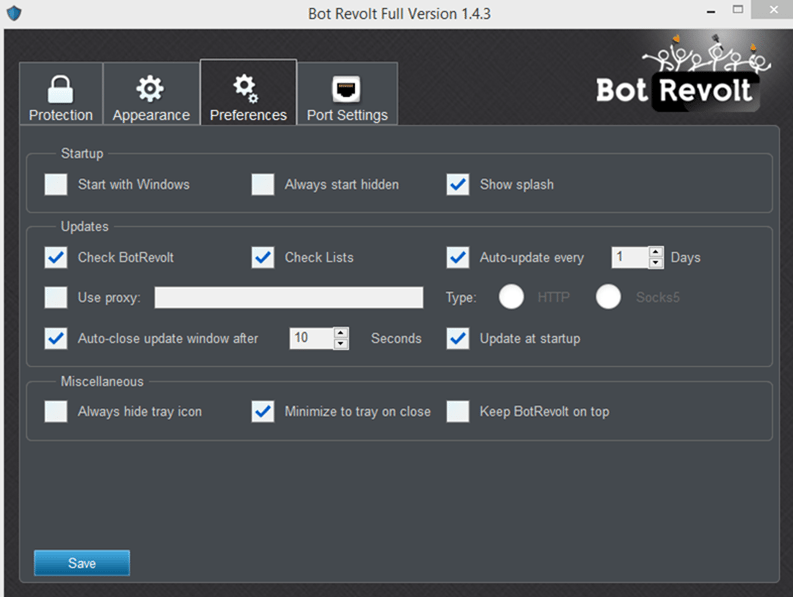Uncheck the Check Lists option
The image size is (793, 597).
[263, 258]
